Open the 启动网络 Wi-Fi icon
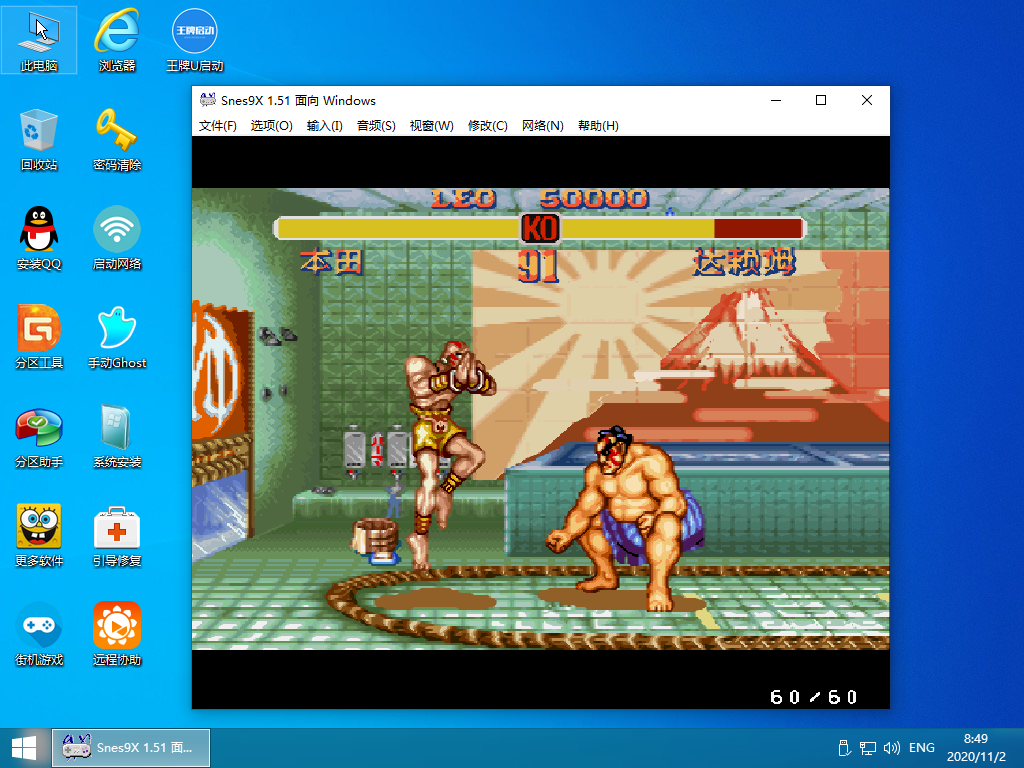This screenshot has height=768, width=1024. click(x=117, y=238)
